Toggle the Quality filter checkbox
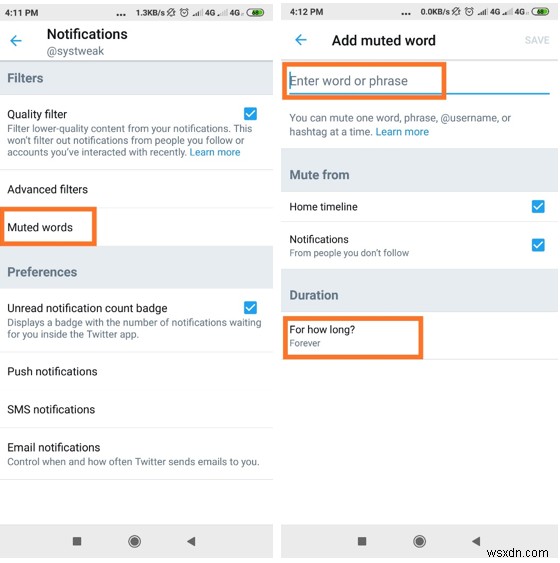The image size is (560, 563). coord(250,114)
